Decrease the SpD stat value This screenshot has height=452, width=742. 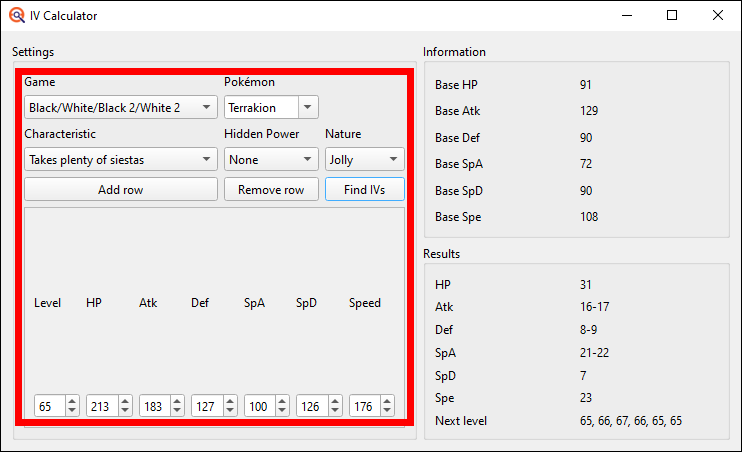[334, 411]
